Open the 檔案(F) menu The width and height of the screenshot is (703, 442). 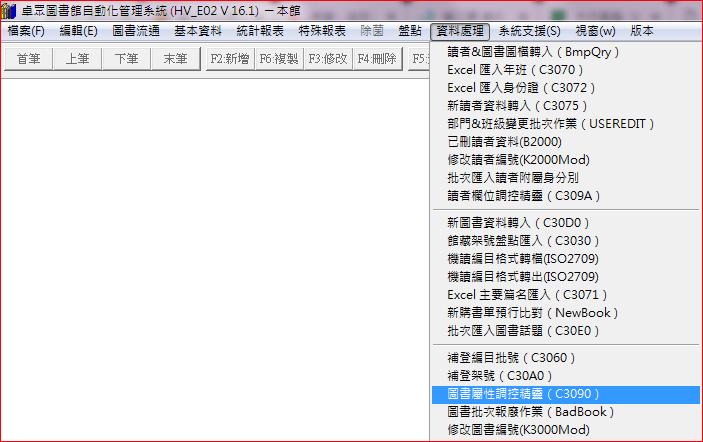click(26, 31)
